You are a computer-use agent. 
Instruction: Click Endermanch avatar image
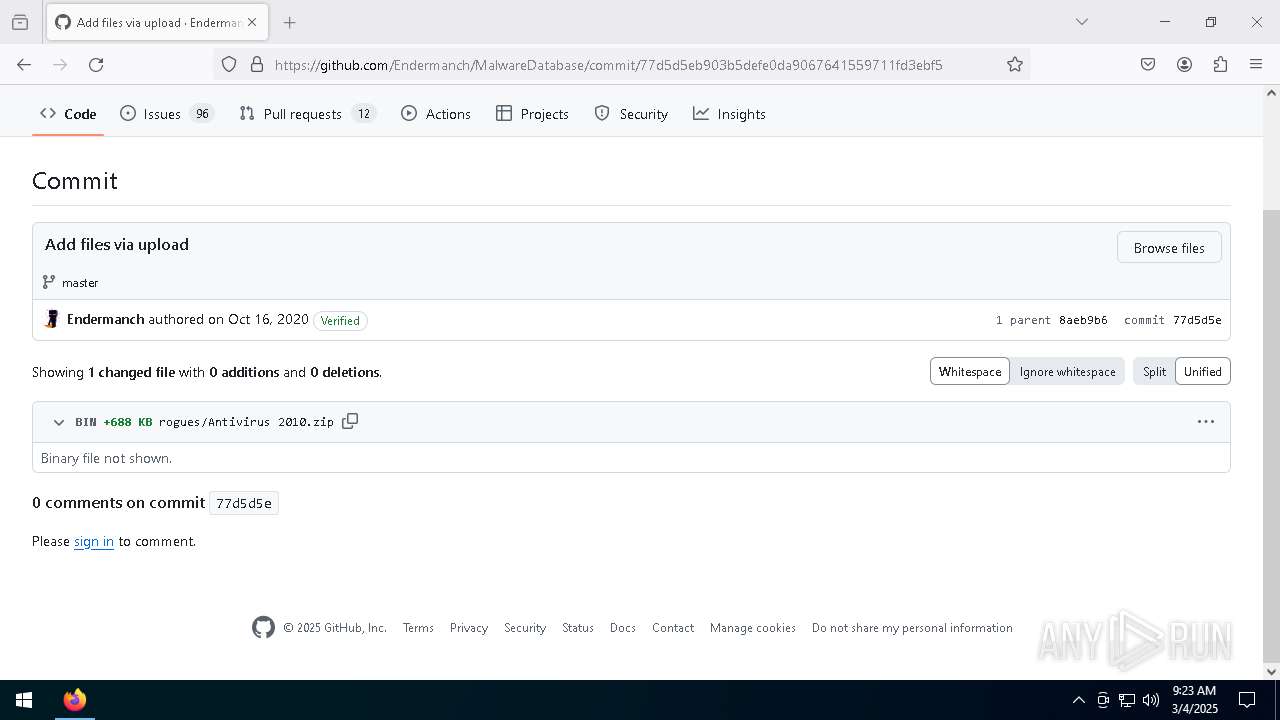point(52,320)
